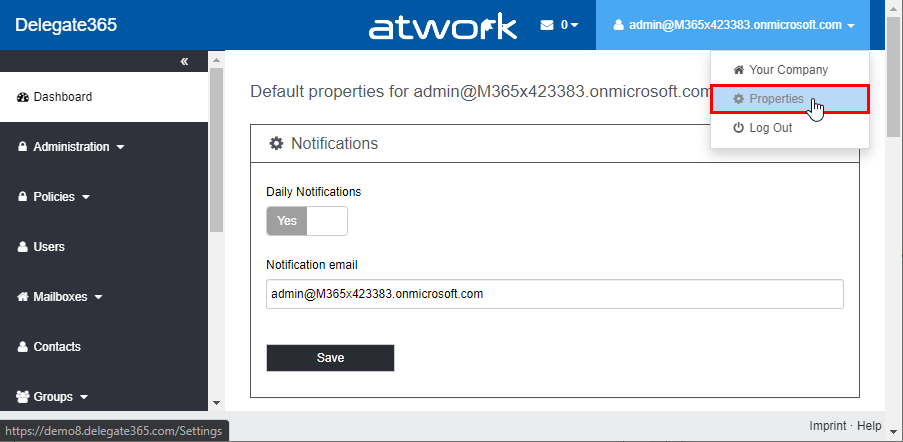Open the admin account dropdown
The height and width of the screenshot is (442, 903).
[x=735, y=25]
